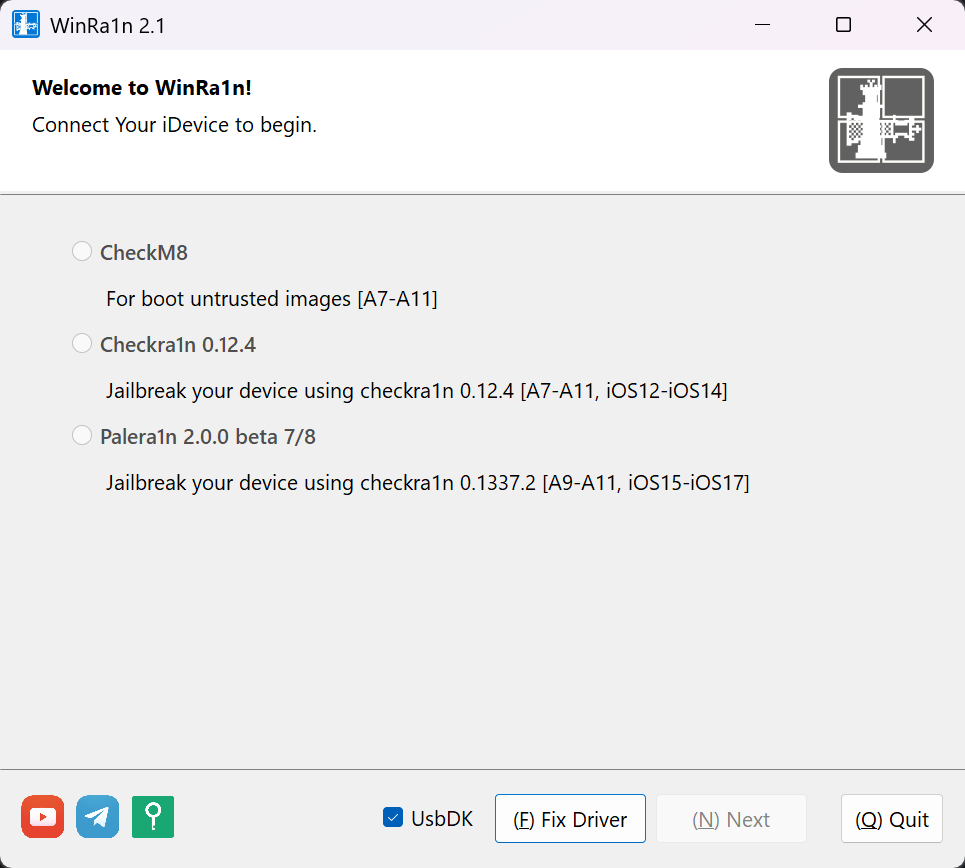Click the 'For boot untrusted images' description
The image size is (965, 868).
pyautogui.click(x=271, y=298)
